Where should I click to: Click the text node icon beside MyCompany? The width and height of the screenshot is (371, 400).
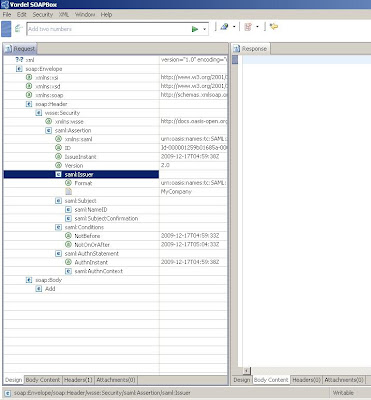pyautogui.click(x=68, y=192)
